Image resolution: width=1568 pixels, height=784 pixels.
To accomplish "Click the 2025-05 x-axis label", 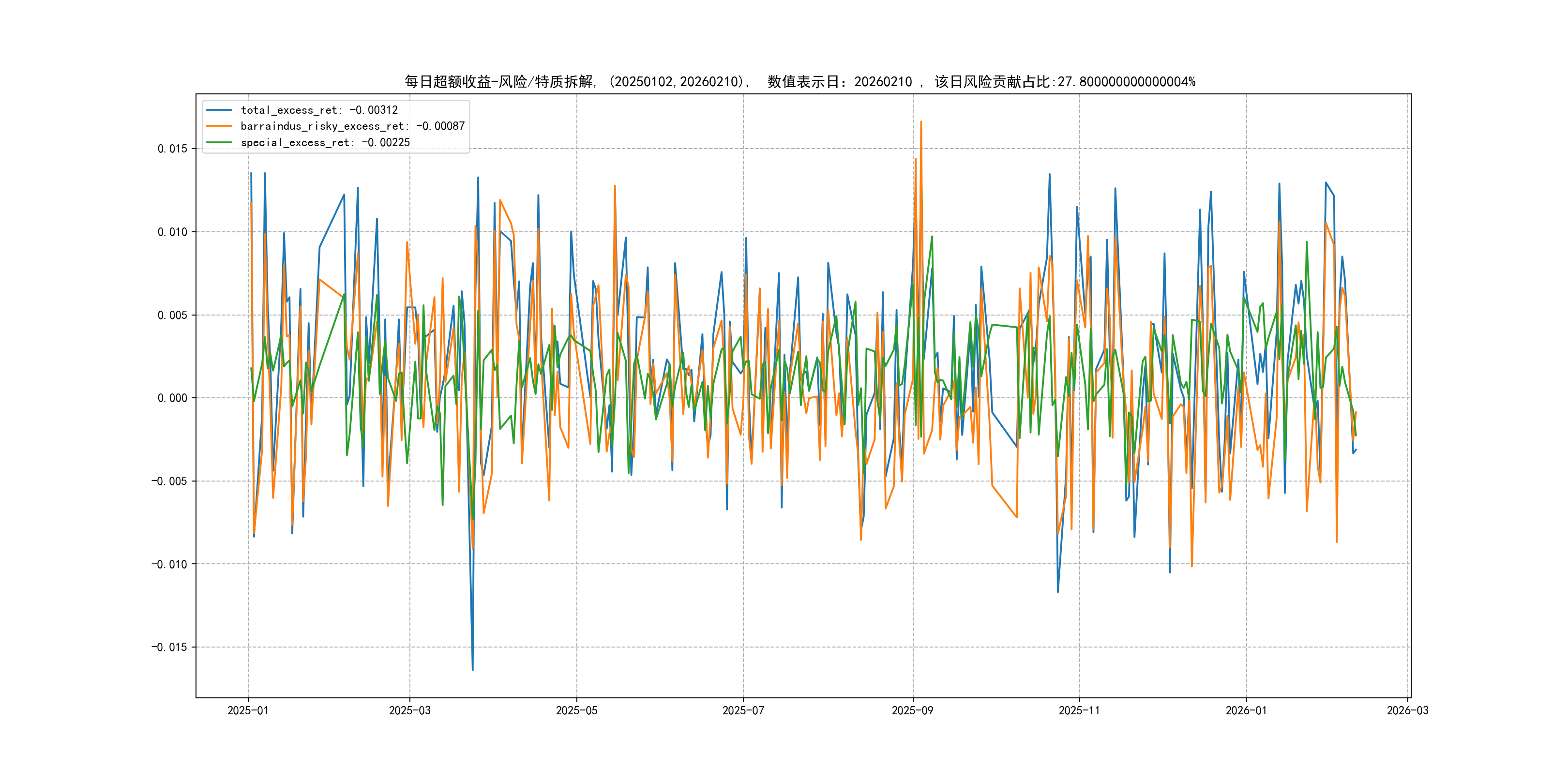I will (x=576, y=710).
